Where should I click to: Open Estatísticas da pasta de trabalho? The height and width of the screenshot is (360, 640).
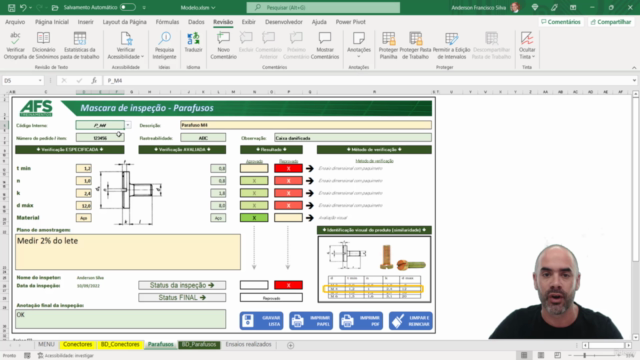click(x=80, y=46)
